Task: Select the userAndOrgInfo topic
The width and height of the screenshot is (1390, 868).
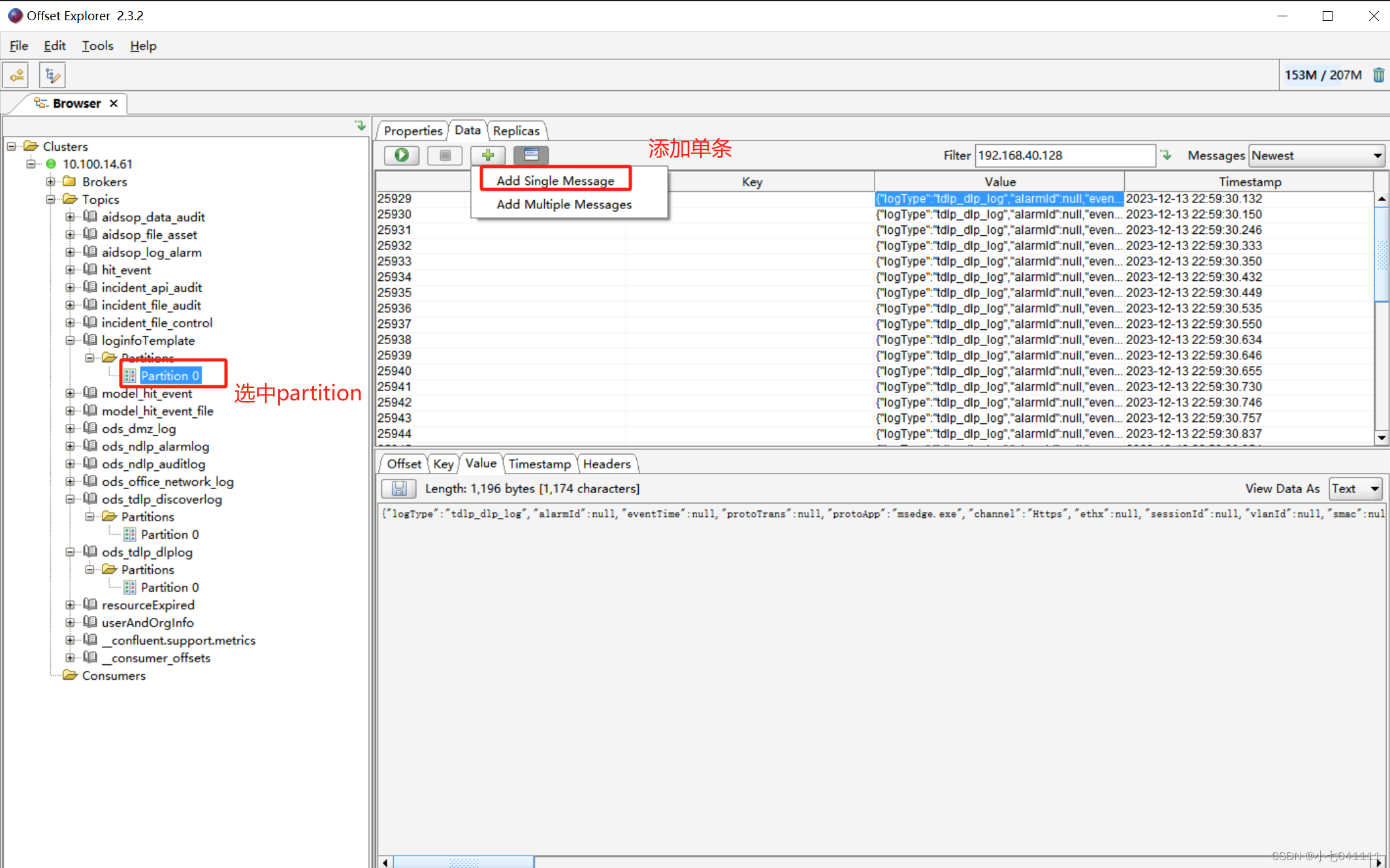Action: tap(148, 622)
